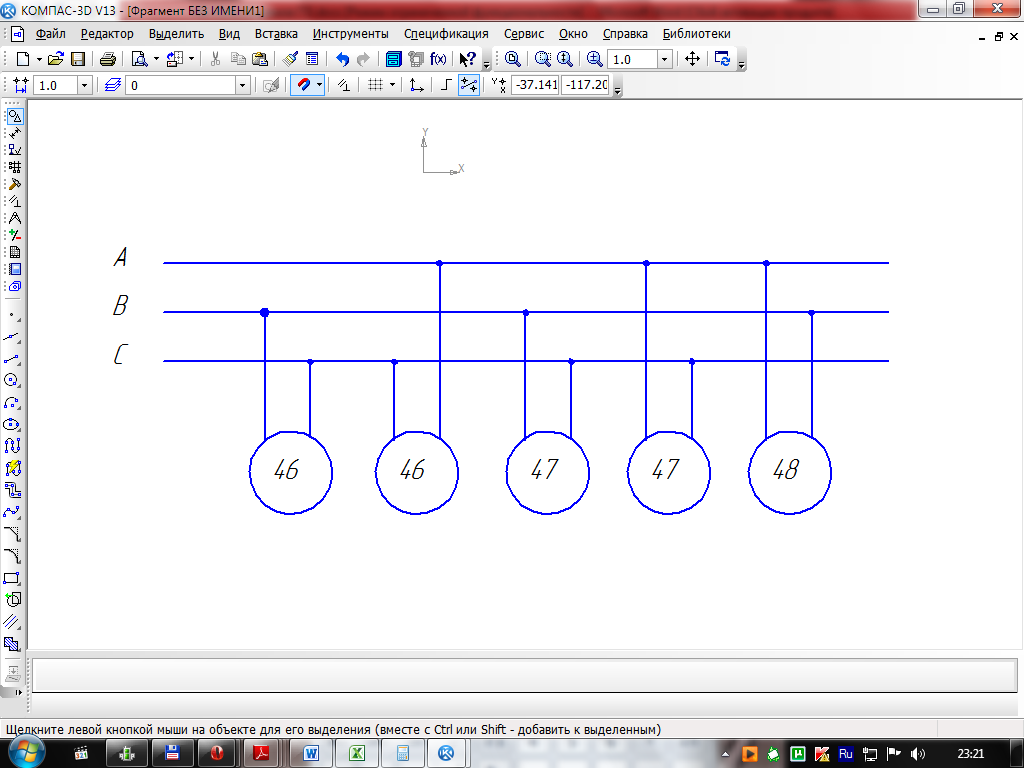Open the Вставка menu
The width and height of the screenshot is (1024, 768).
[x=276, y=34]
